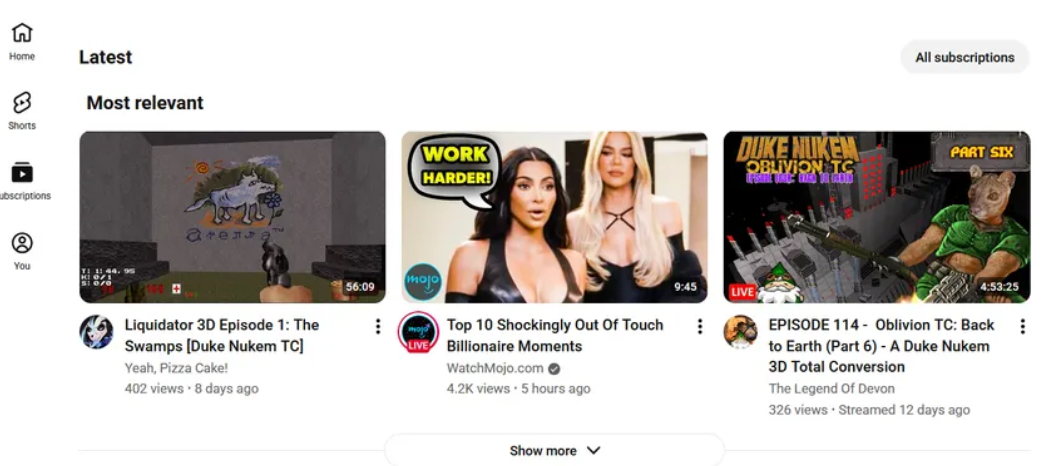Open the Home icon in sidebar
The image size is (1062, 466).
tap(22, 33)
